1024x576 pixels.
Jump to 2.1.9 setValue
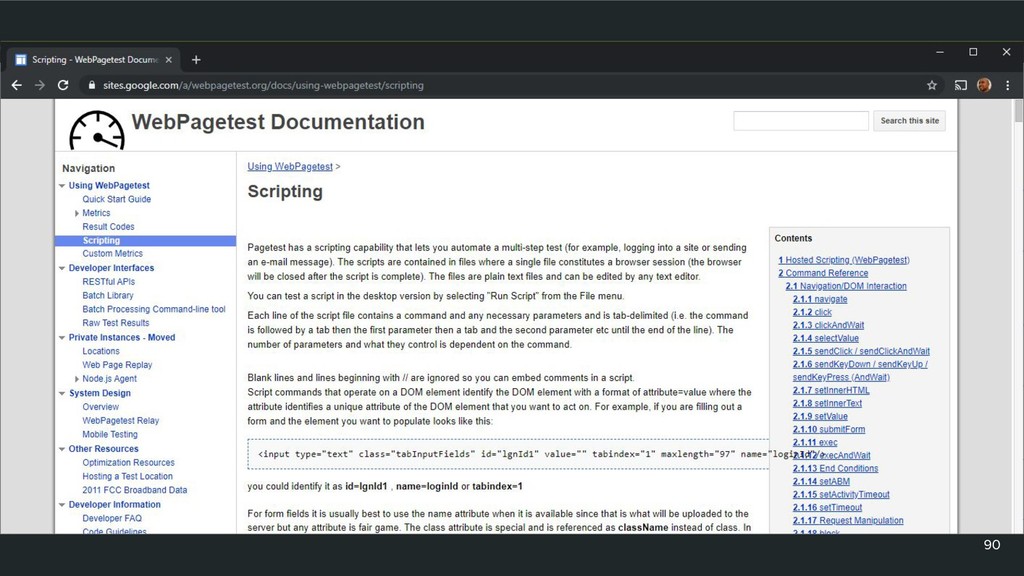coord(820,417)
